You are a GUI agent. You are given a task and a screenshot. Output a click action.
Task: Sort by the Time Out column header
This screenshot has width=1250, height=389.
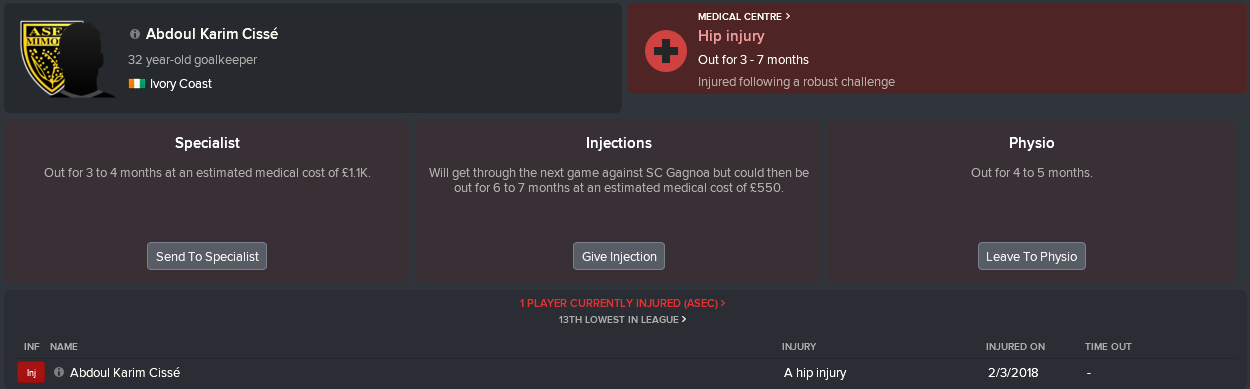(1108, 347)
